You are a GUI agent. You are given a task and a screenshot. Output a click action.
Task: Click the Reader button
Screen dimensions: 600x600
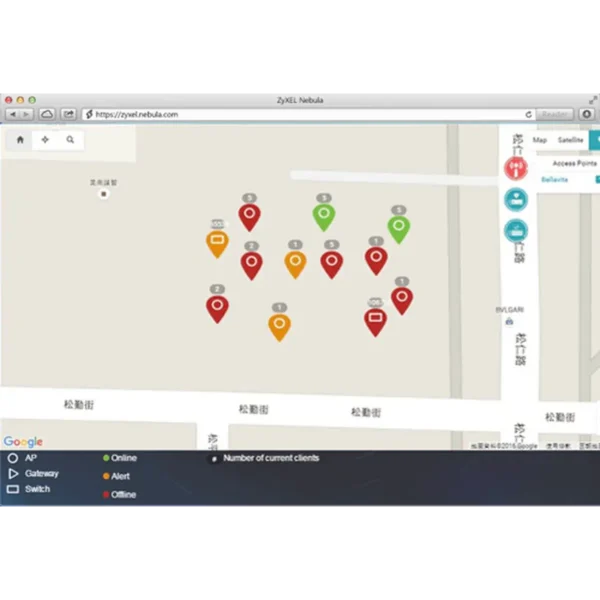554,114
